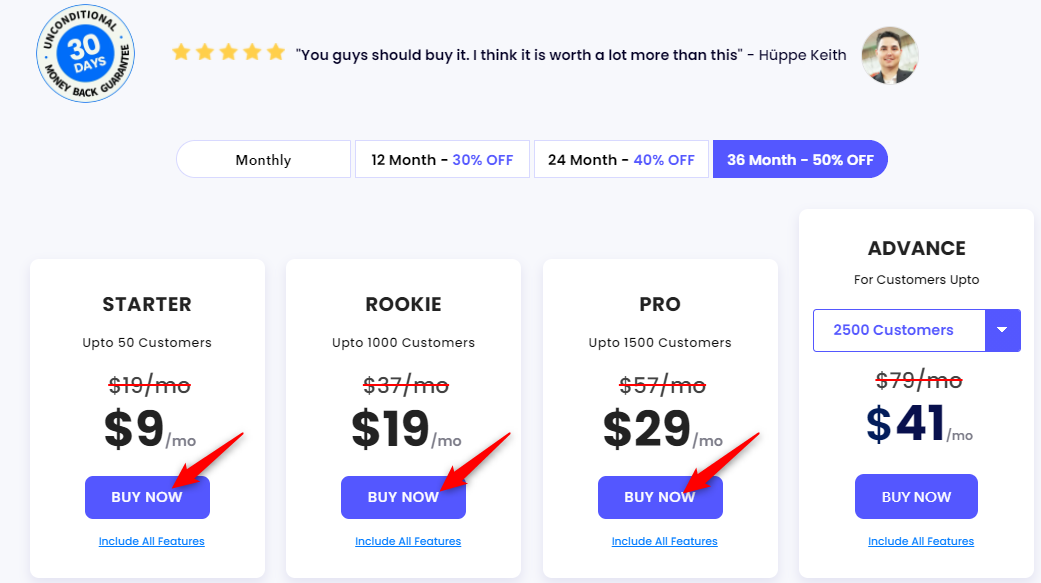Screen dimensions: 1041x583
Task: Purchase the Pro plan with Buy Now
Action: [x=660, y=497]
